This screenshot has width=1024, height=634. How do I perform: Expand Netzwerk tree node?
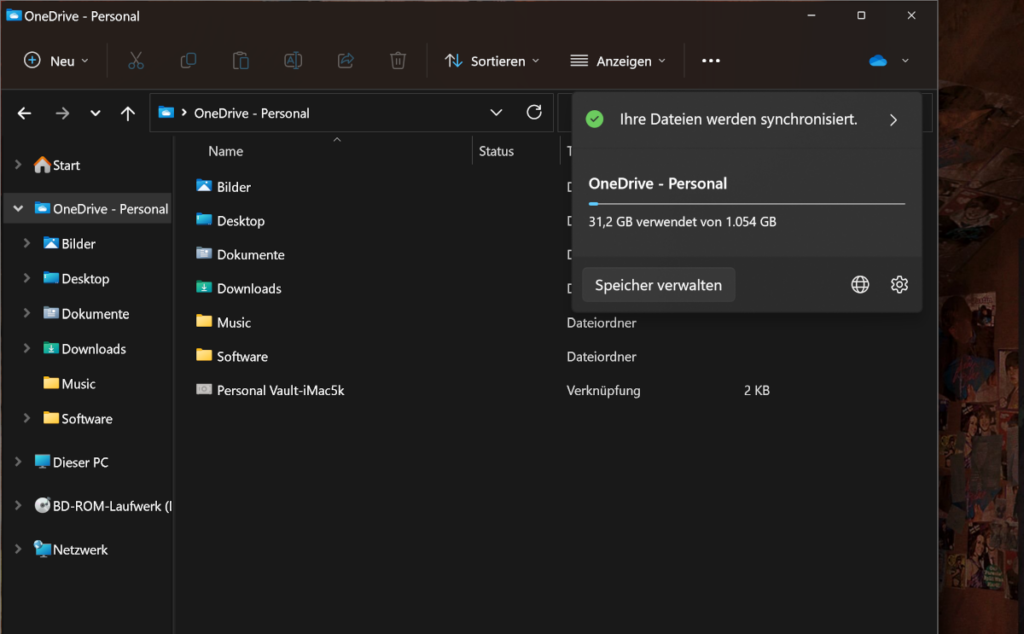pos(18,549)
